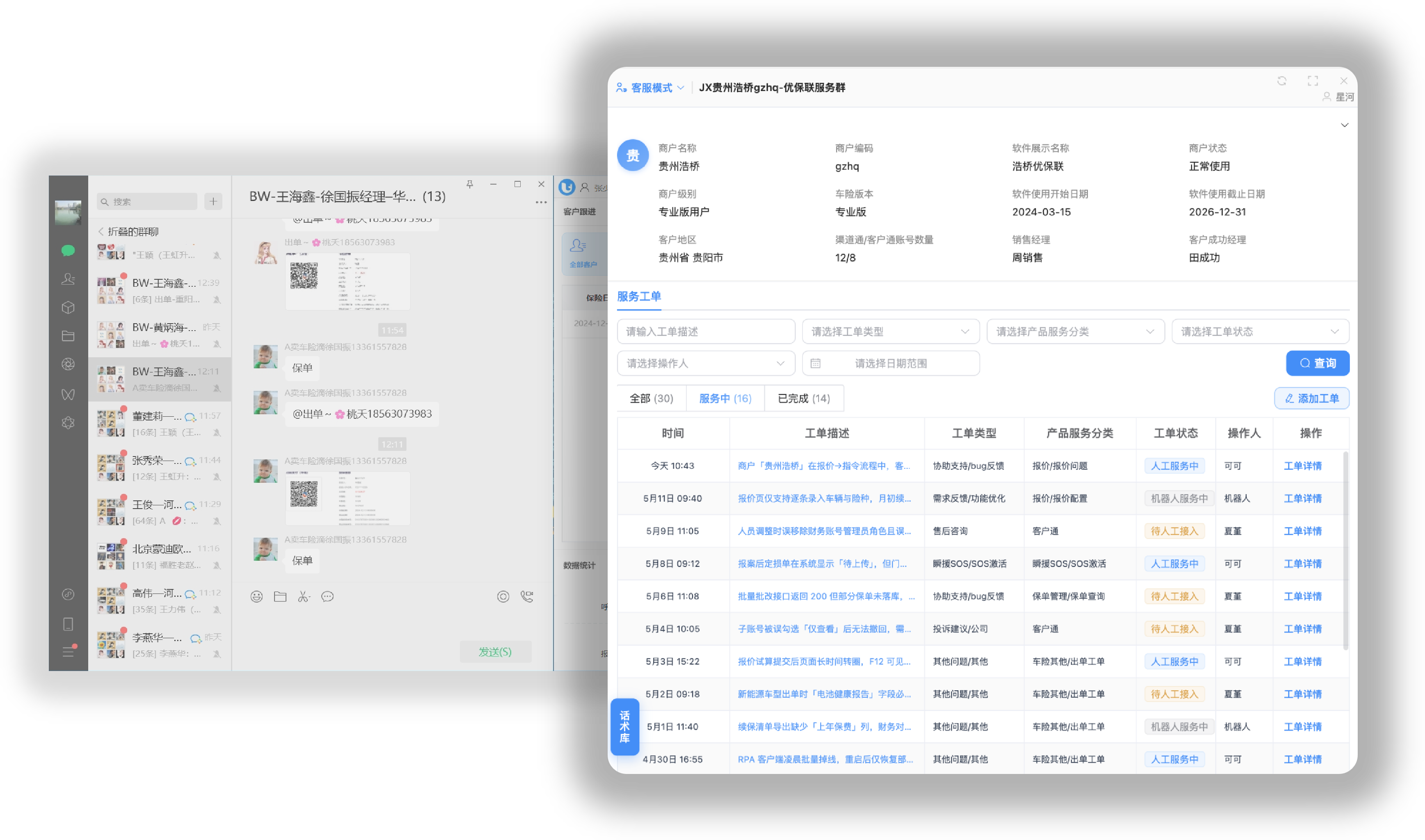Collapse the merchant info section chevron
The image size is (1425, 840).
coord(1345,125)
